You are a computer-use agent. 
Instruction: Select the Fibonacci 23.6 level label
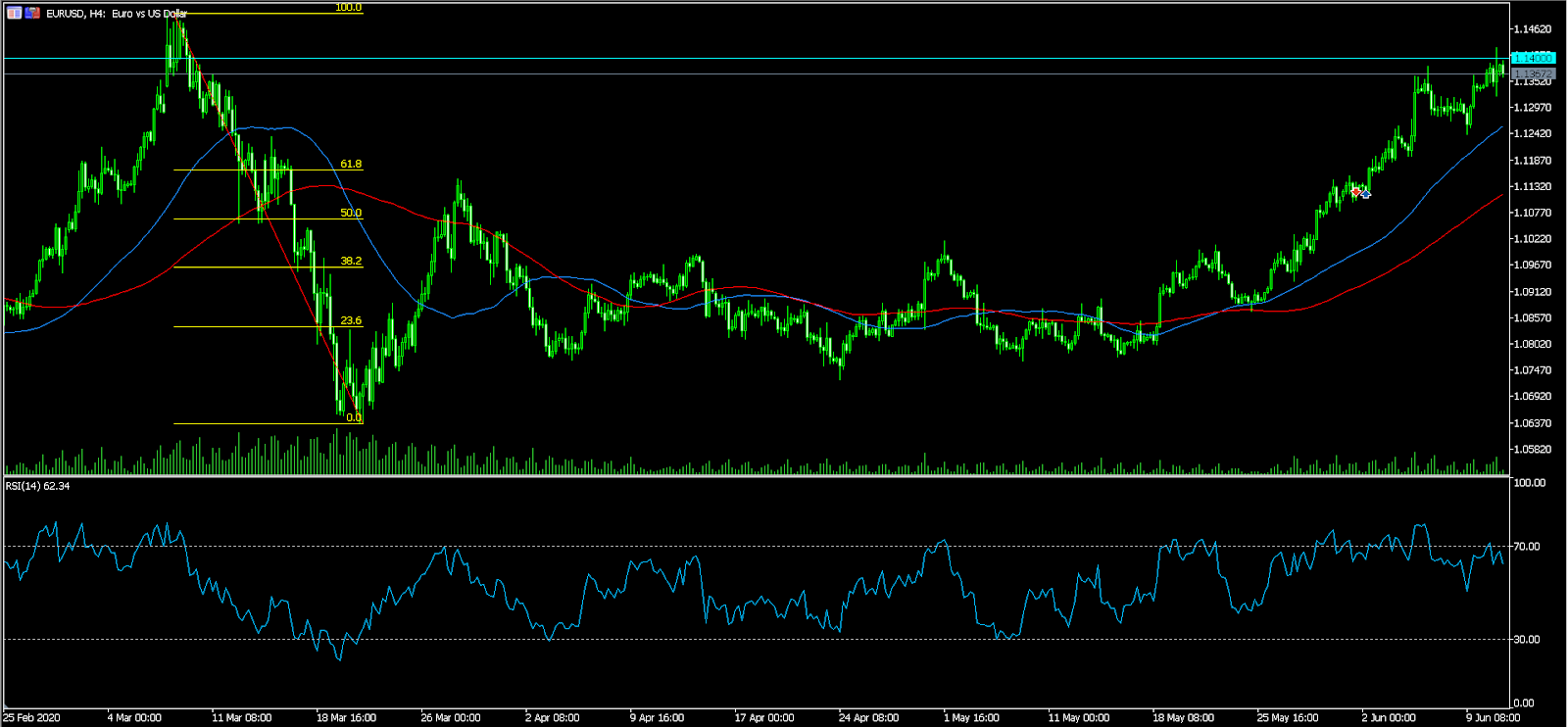(x=351, y=320)
